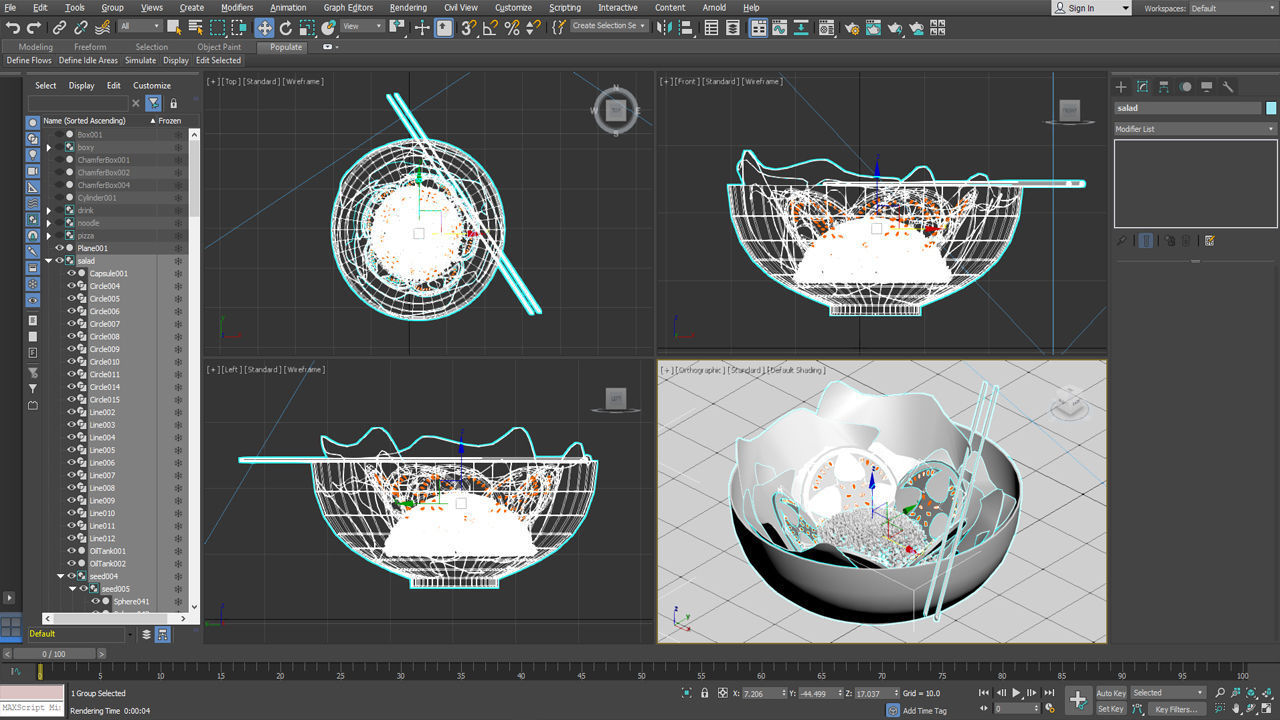
Task: Toggle the Window/Crossing selection icon
Action: point(239,28)
